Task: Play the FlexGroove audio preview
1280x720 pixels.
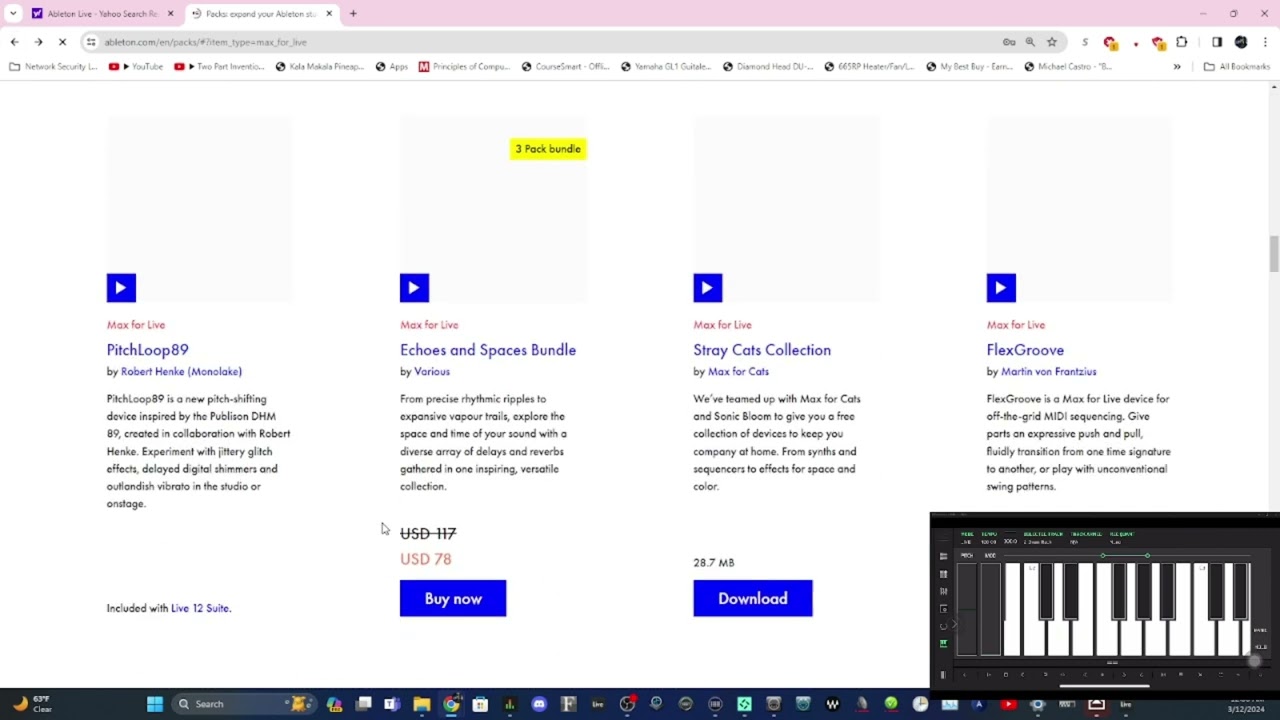Action: click(x=1001, y=288)
